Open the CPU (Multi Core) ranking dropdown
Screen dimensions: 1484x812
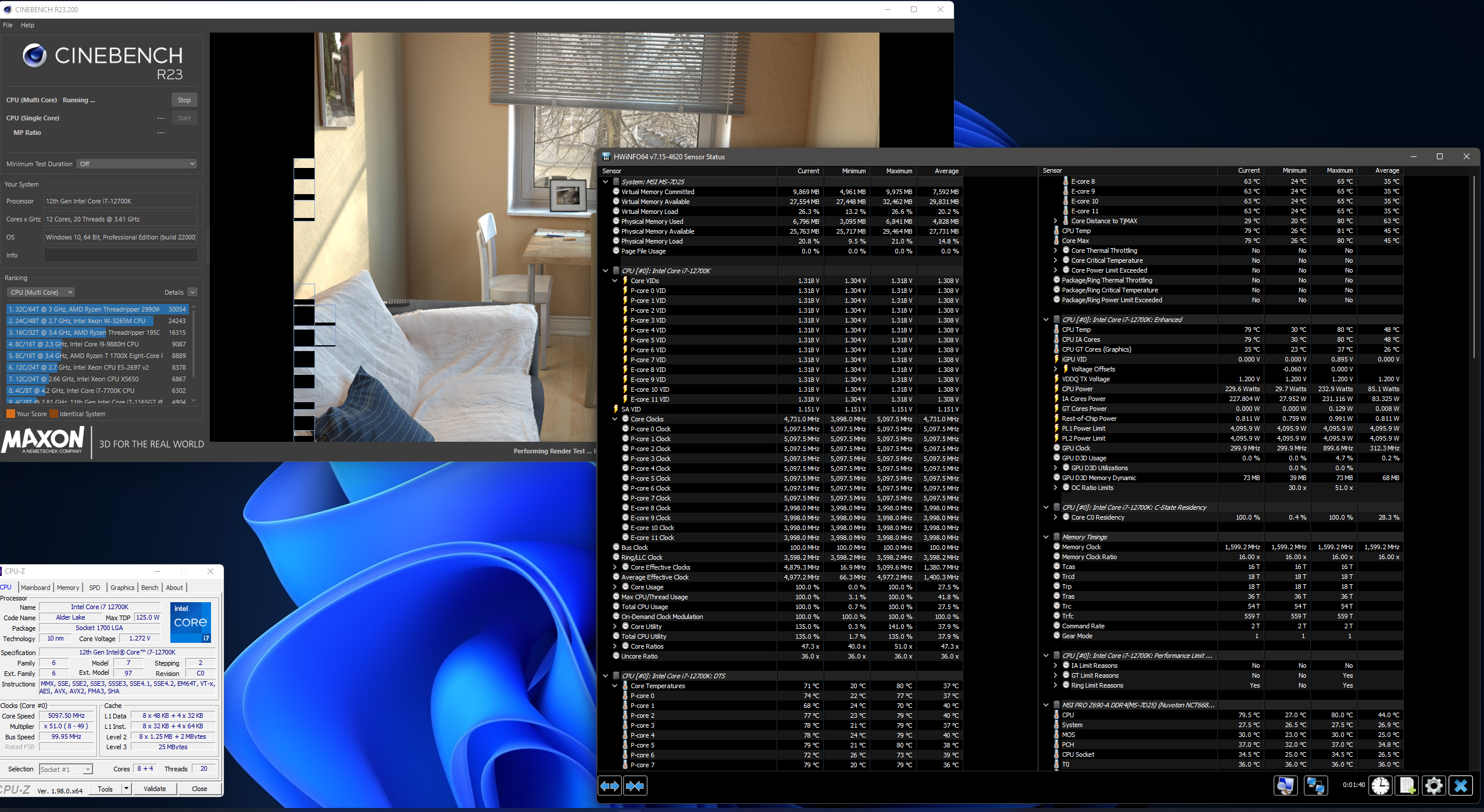click(41, 292)
